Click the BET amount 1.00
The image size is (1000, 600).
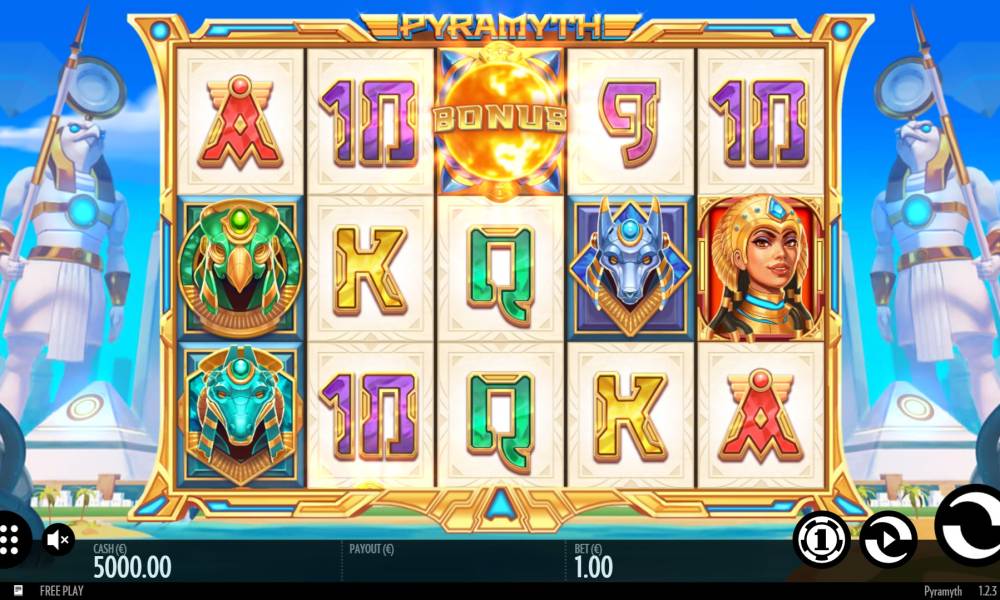(593, 567)
